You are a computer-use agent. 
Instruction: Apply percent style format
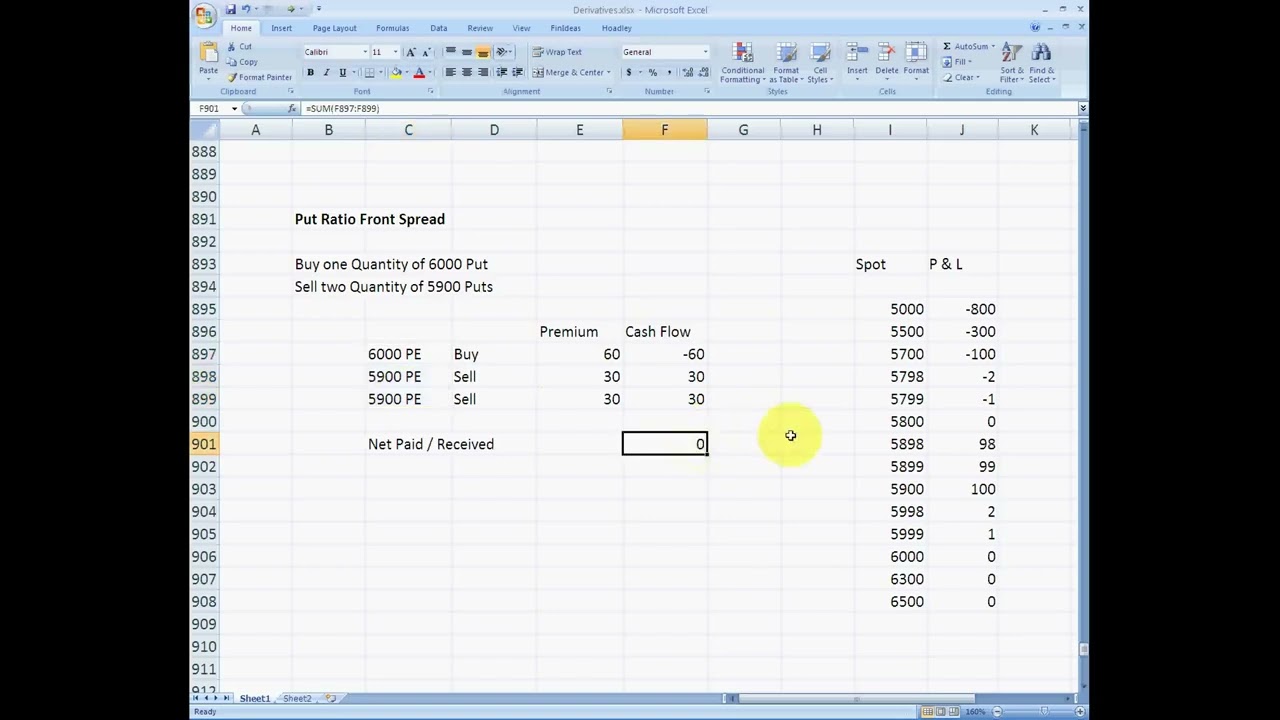tap(652, 72)
